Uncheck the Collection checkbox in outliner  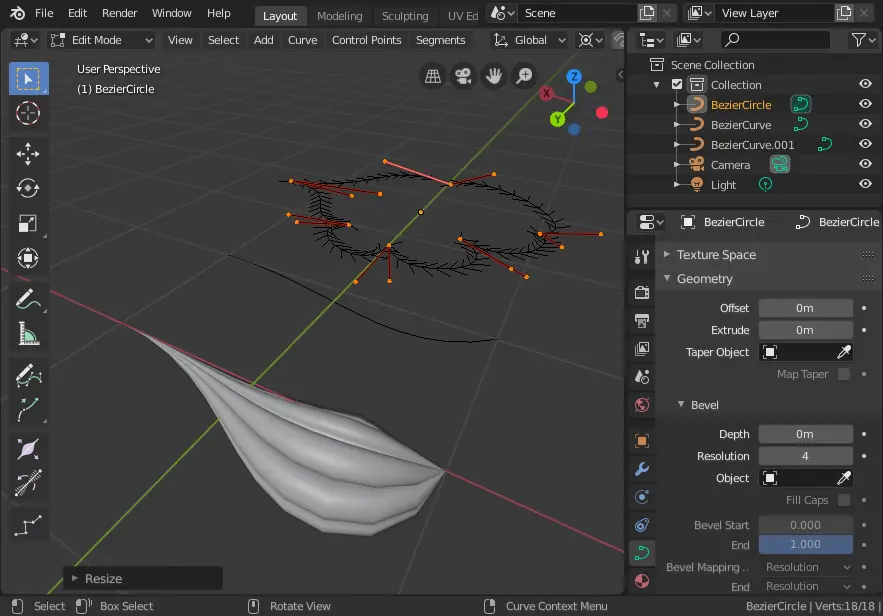click(x=677, y=85)
